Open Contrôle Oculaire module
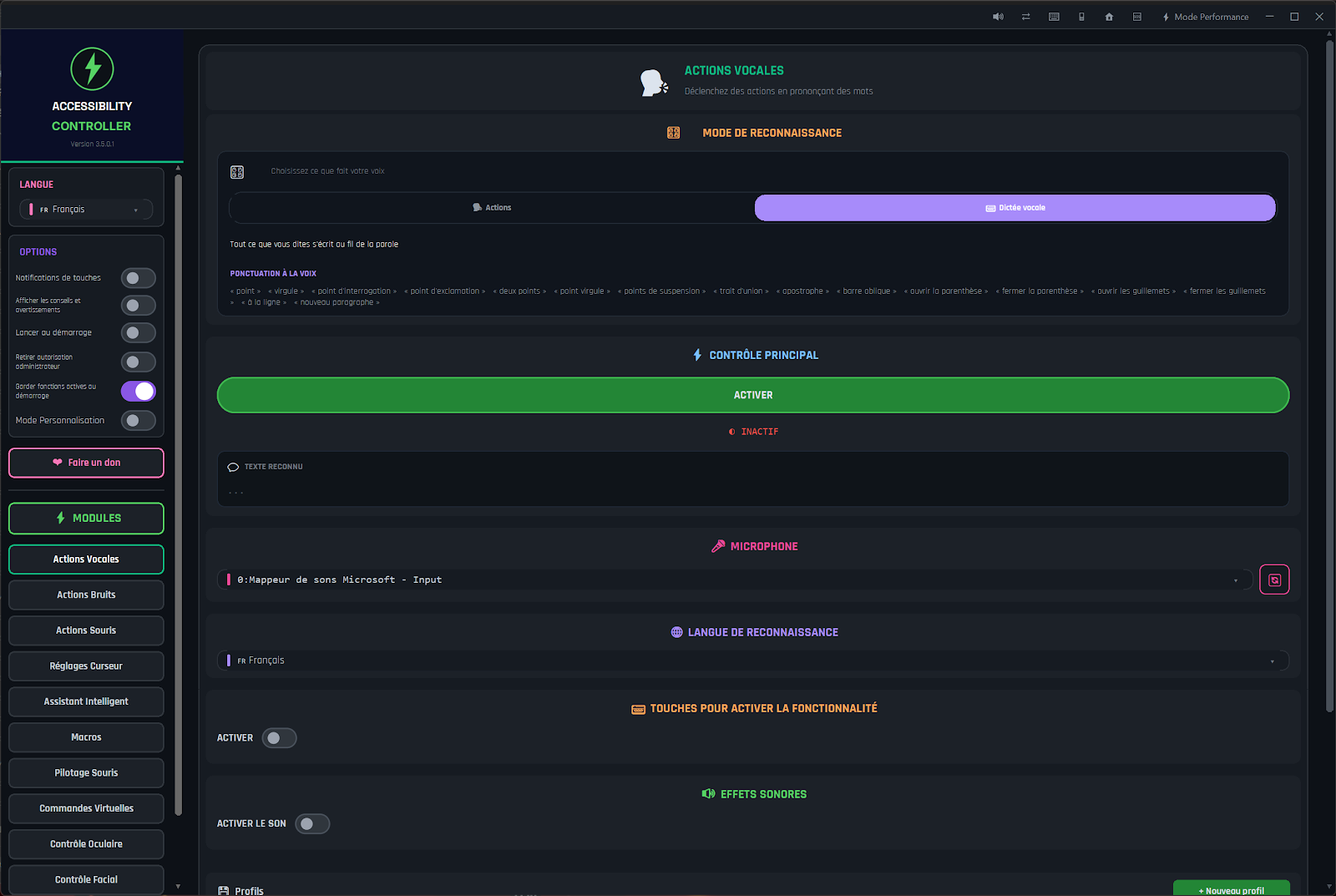1336x896 pixels. (x=86, y=844)
